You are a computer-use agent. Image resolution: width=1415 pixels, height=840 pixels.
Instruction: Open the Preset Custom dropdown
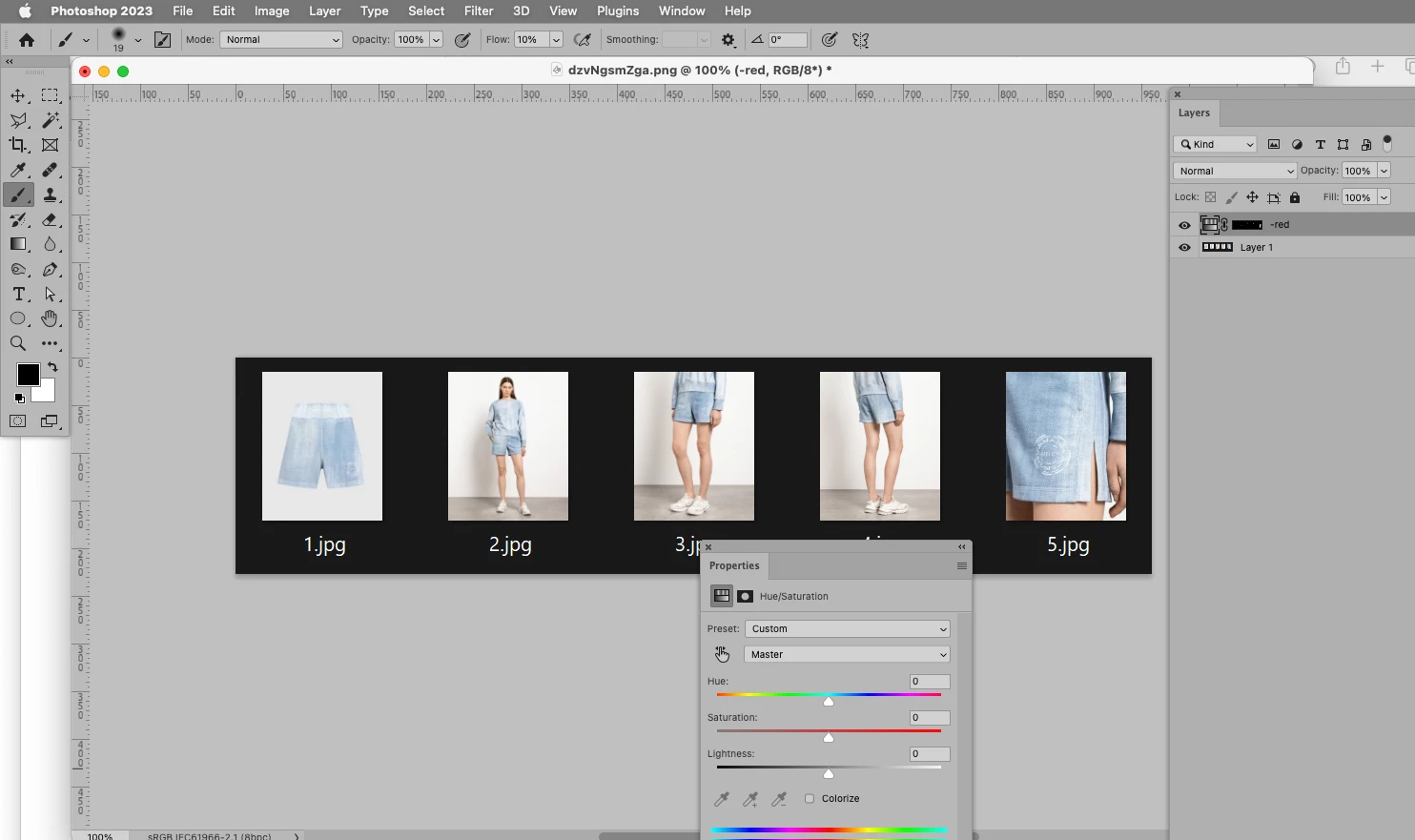click(848, 629)
